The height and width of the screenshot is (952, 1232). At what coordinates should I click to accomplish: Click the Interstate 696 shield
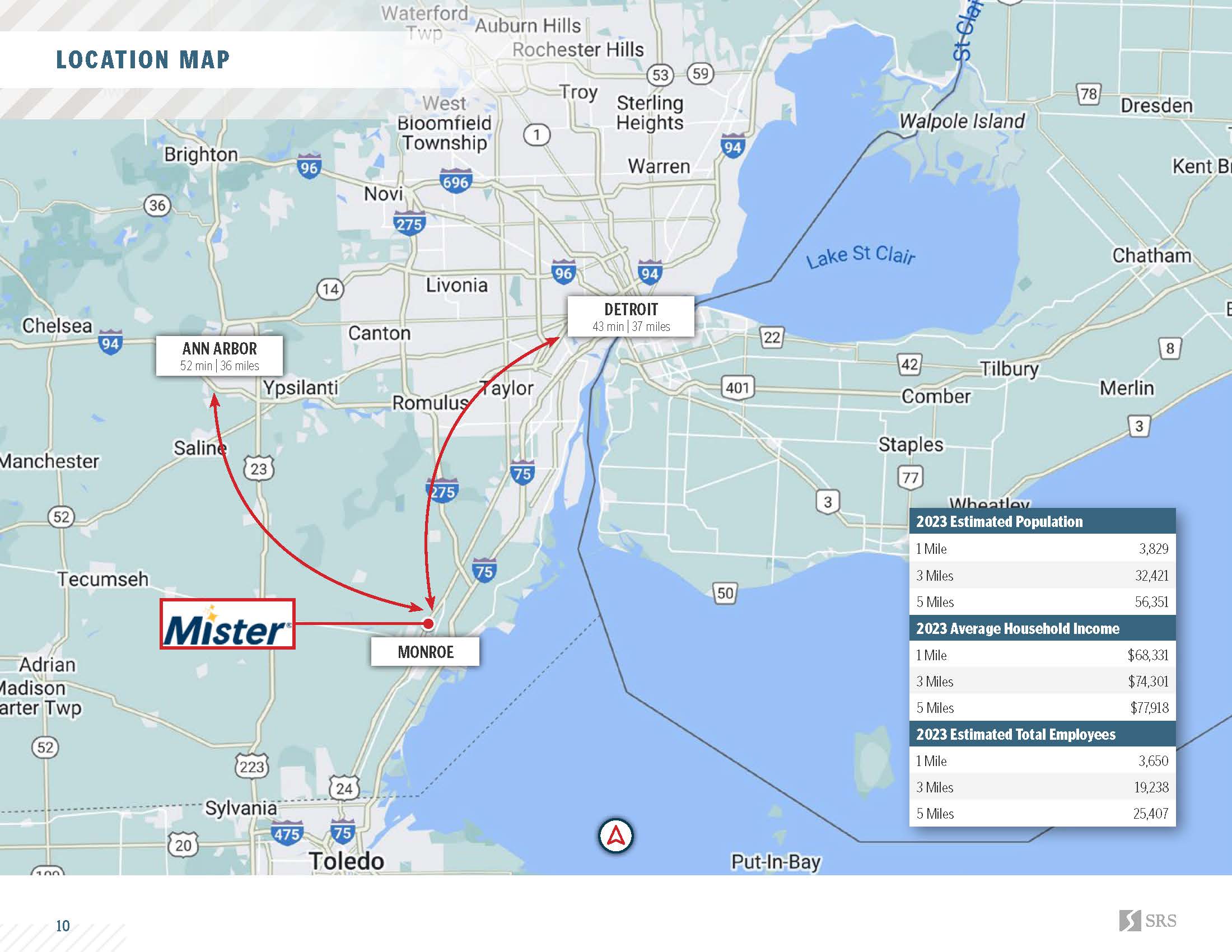click(456, 181)
